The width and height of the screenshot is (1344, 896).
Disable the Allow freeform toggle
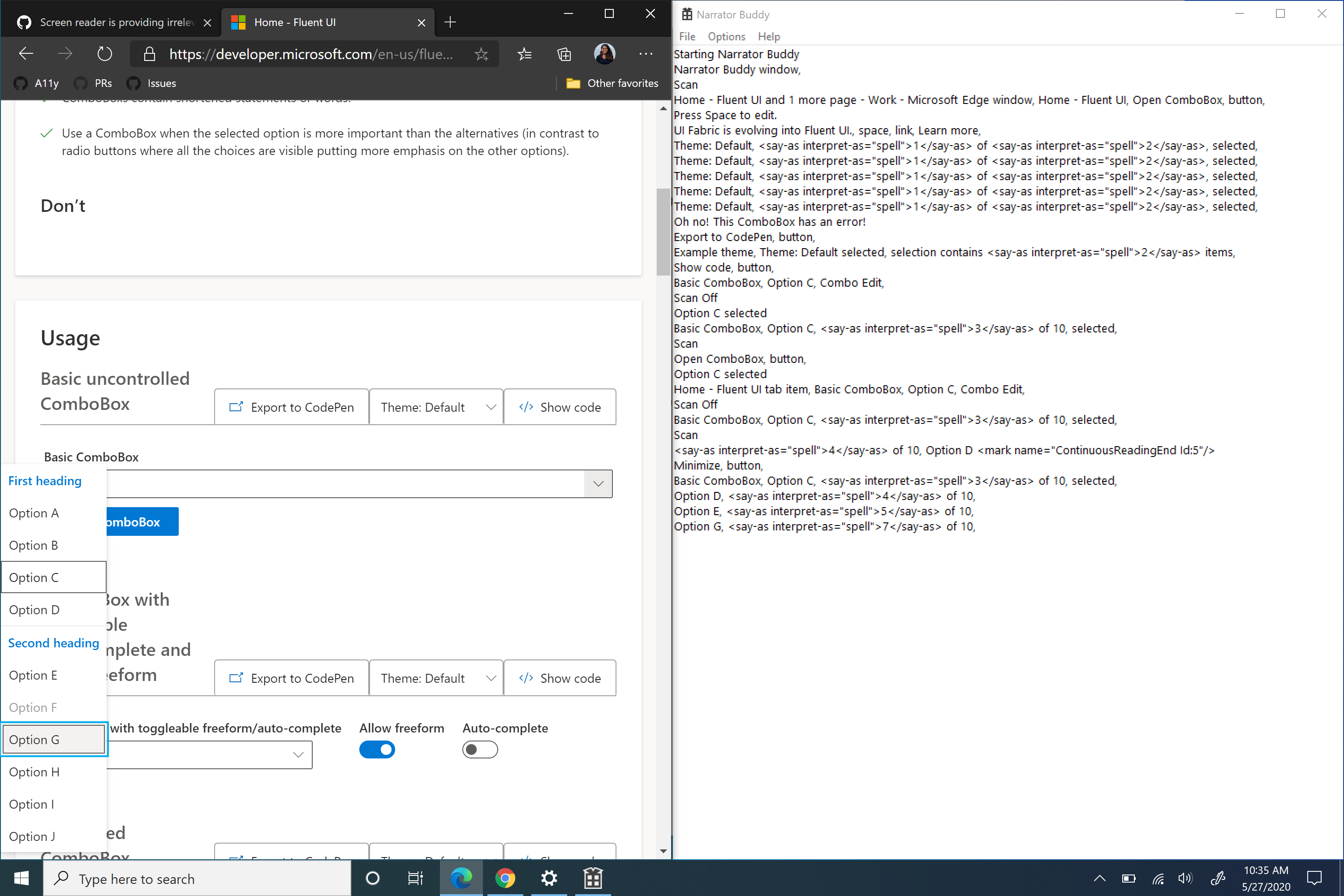pos(377,749)
